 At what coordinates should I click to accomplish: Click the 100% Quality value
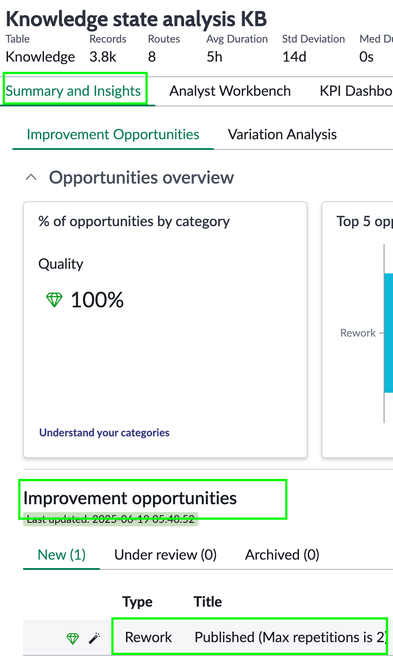click(x=97, y=300)
